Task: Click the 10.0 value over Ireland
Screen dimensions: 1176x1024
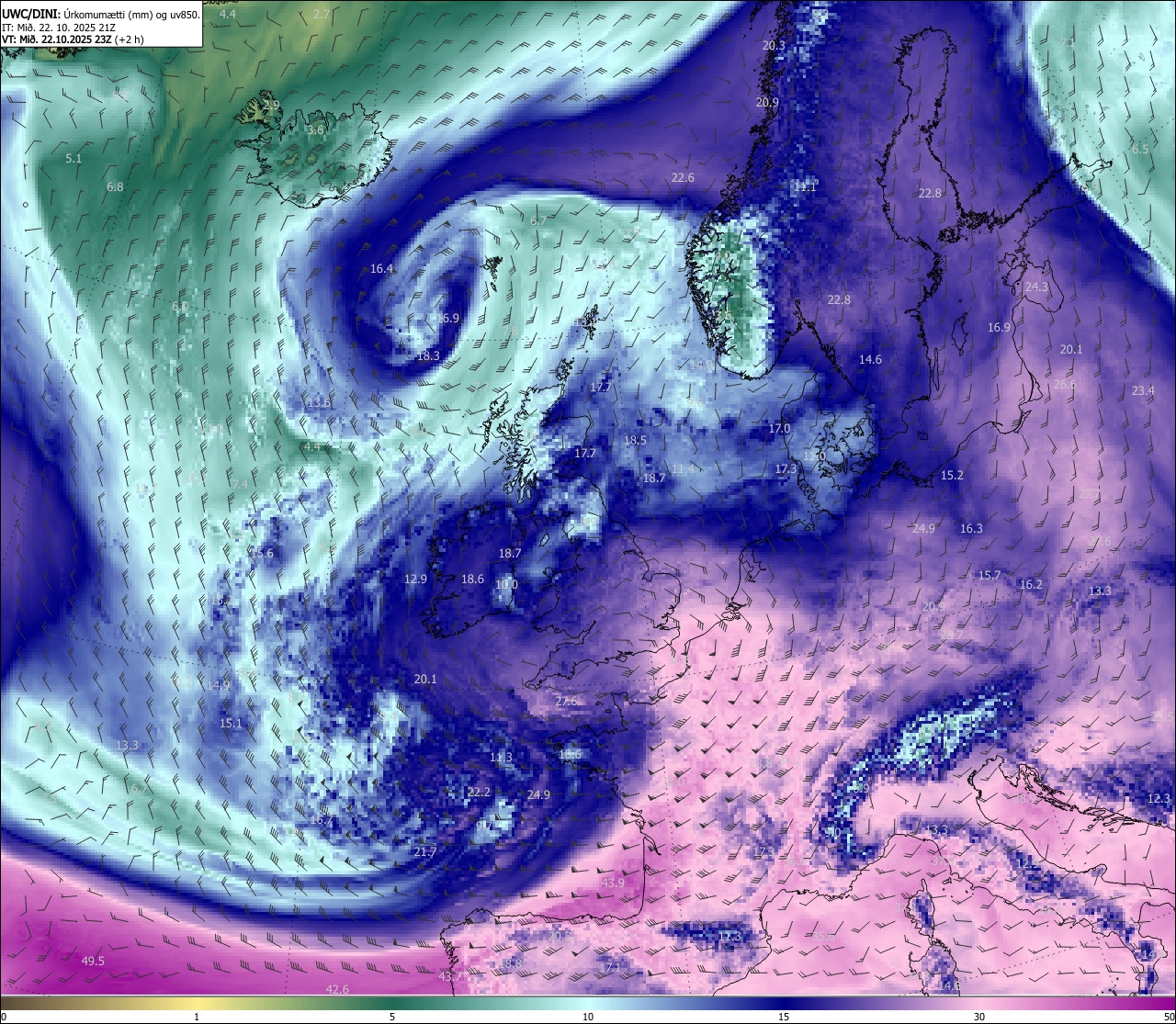Action: 507,585
